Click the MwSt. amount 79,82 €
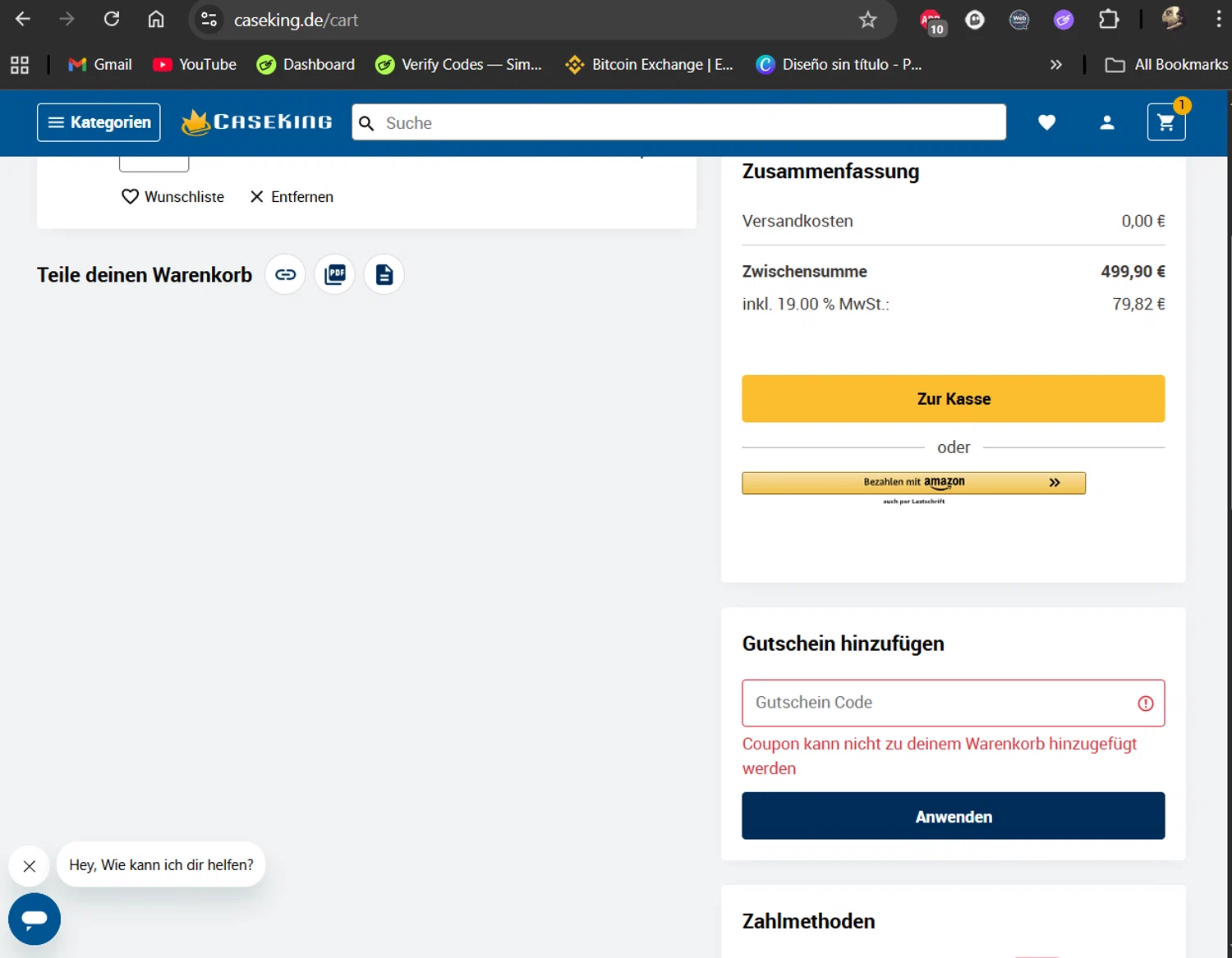 coord(1138,304)
